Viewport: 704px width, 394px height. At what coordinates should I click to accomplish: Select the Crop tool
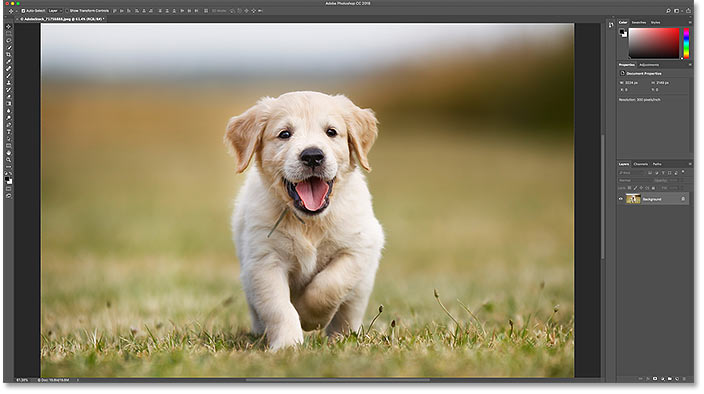click(9, 54)
